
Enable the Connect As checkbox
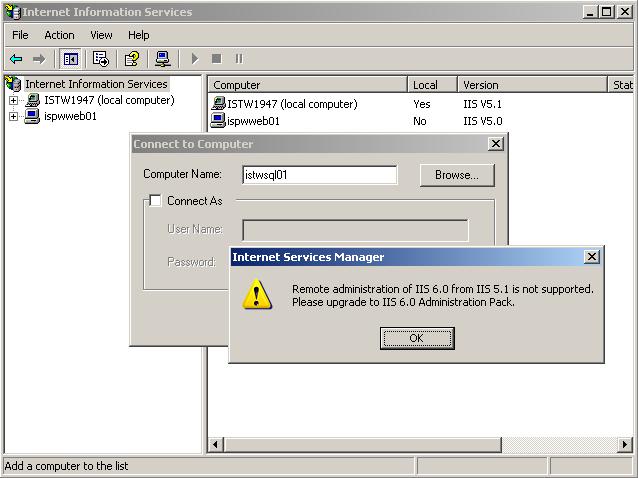(x=155, y=201)
